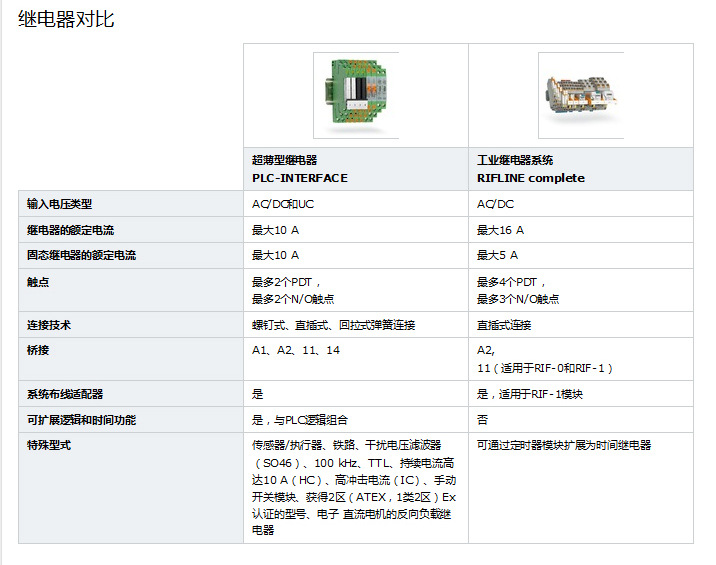
Task: Click the 特殊型式 row header
Action: point(49,445)
